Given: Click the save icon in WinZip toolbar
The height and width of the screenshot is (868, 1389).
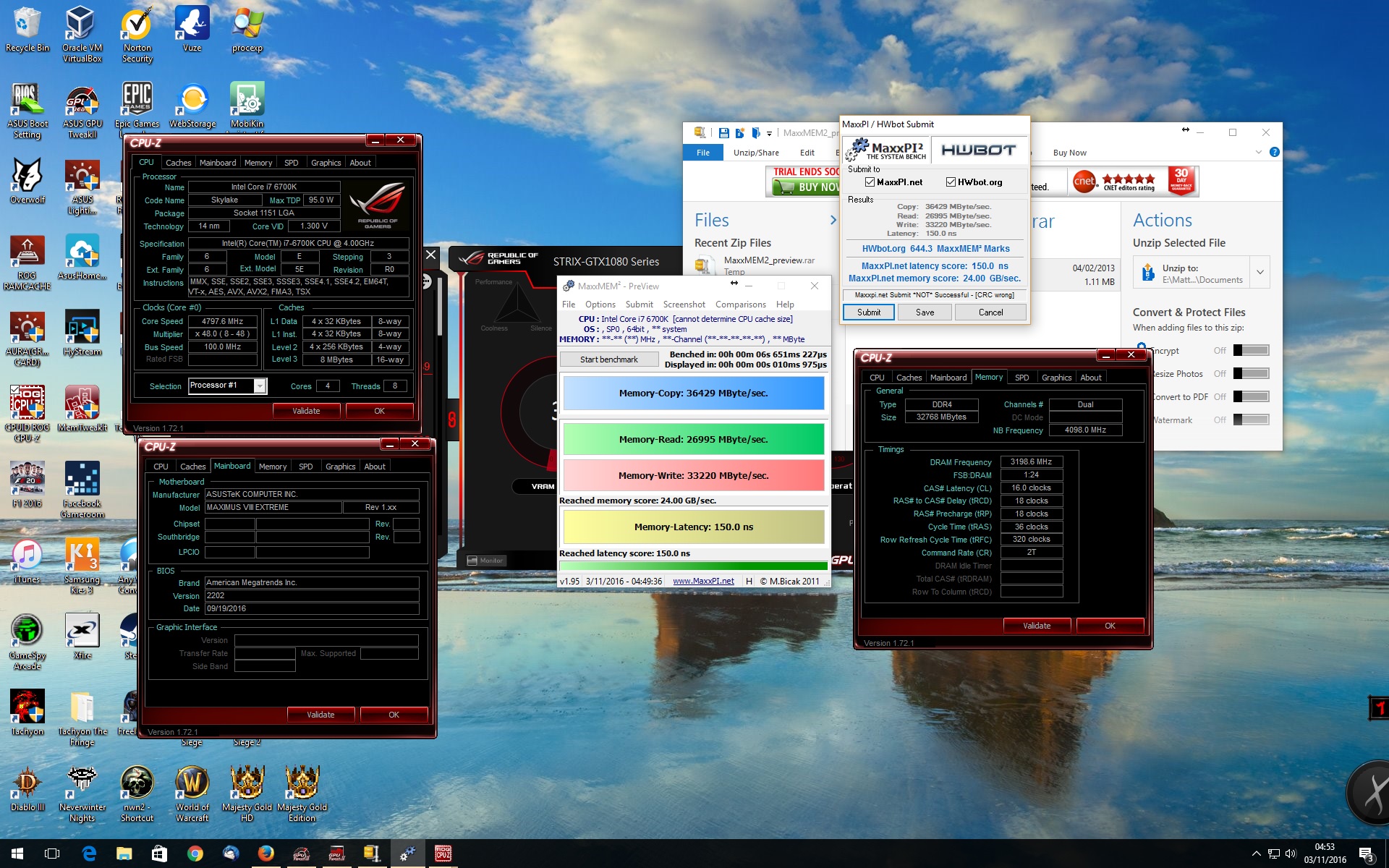Looking at the screenshot, I should coord(723,132).
